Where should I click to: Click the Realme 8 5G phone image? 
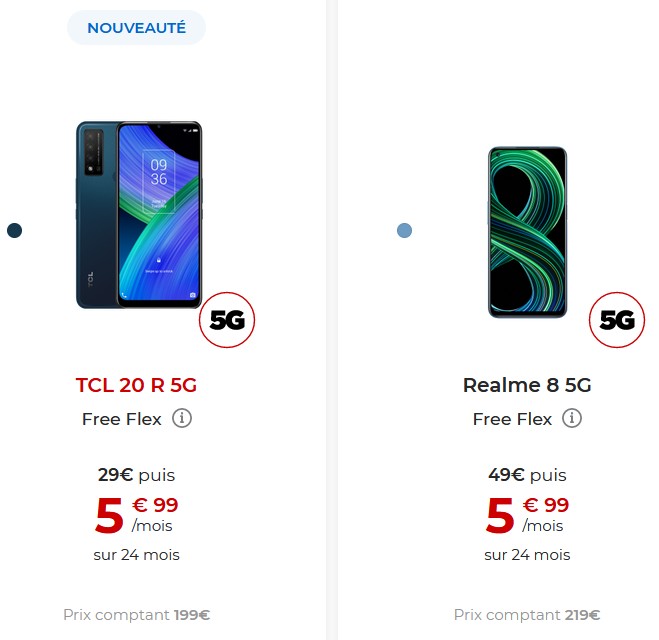click(527, 232)
